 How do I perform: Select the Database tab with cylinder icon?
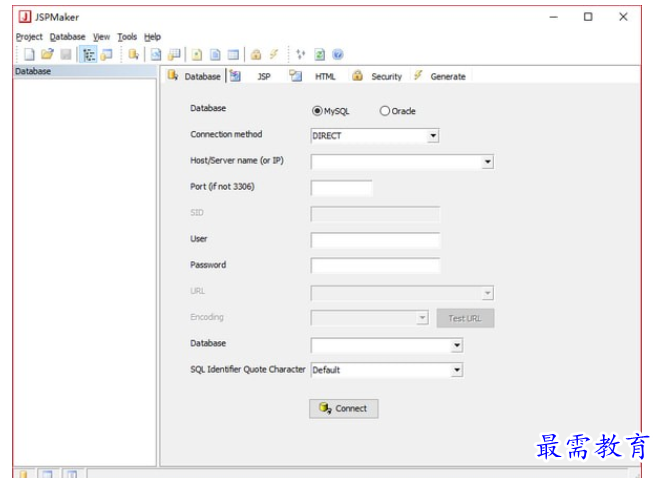[194, 76]
